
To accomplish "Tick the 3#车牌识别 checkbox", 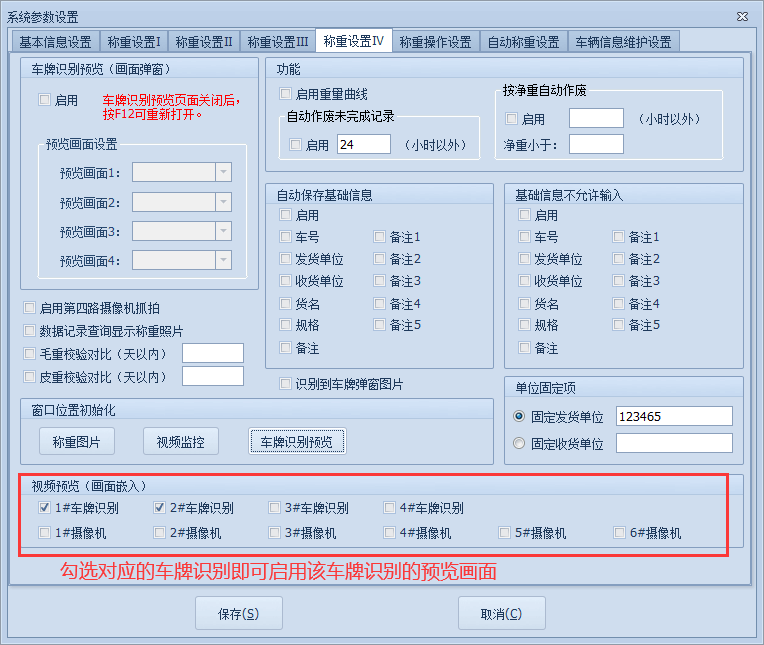I will click(275, 508).
